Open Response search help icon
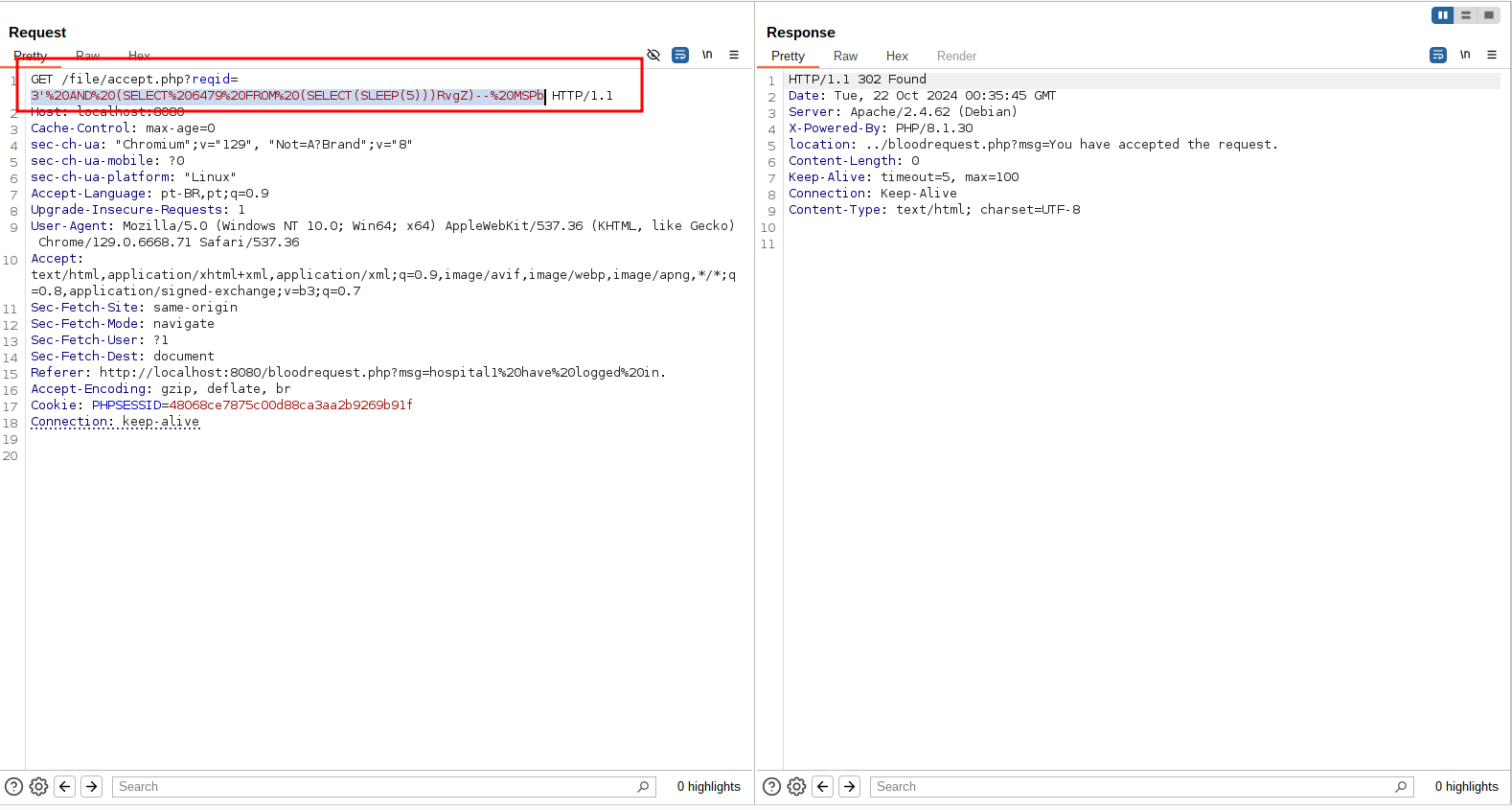This screenshot has height=810, width=1512. tap(771, 786)
